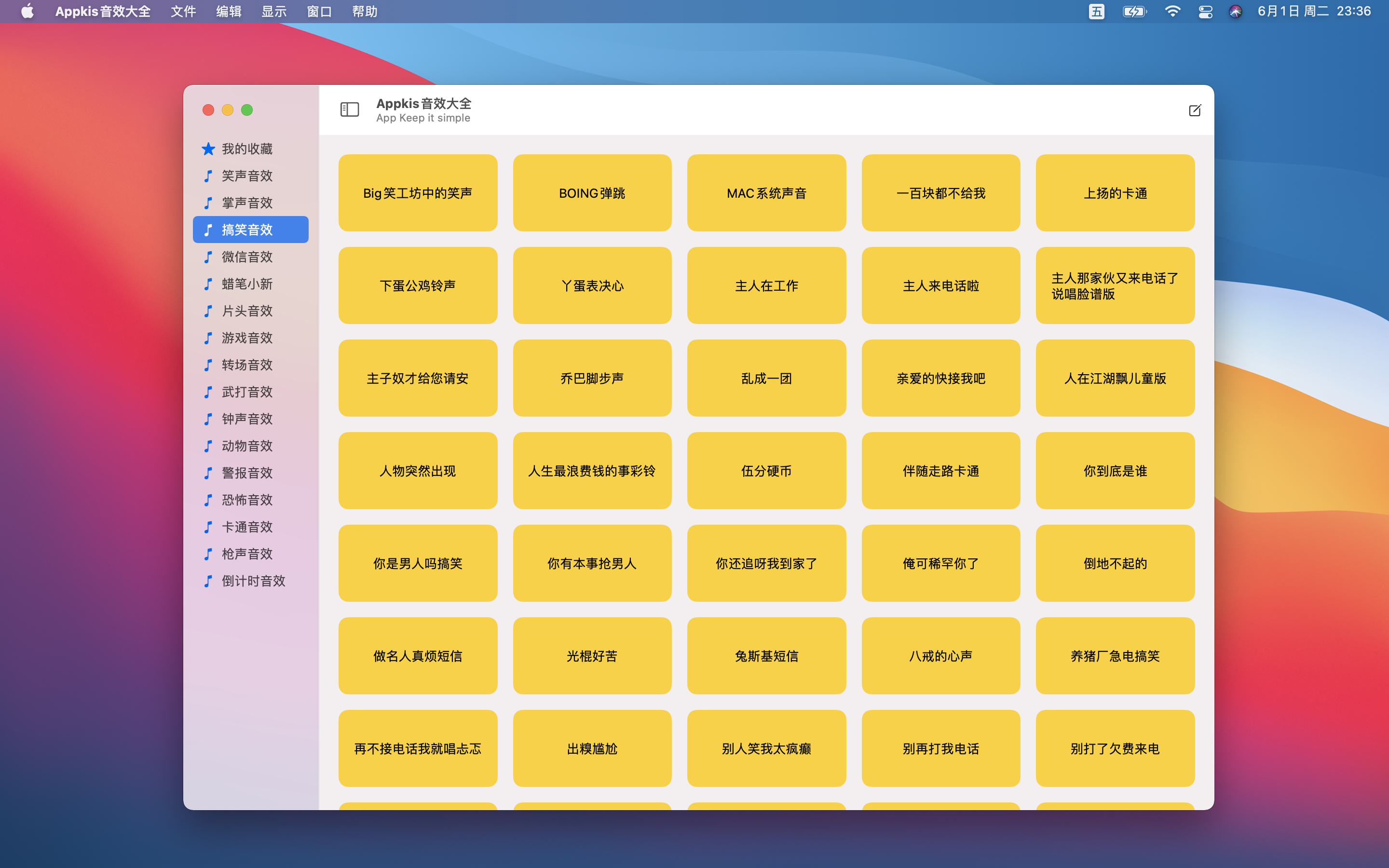Viewport: 1389px width, 868px height.
Task: Check the battery status icon
Action: 1134,12
